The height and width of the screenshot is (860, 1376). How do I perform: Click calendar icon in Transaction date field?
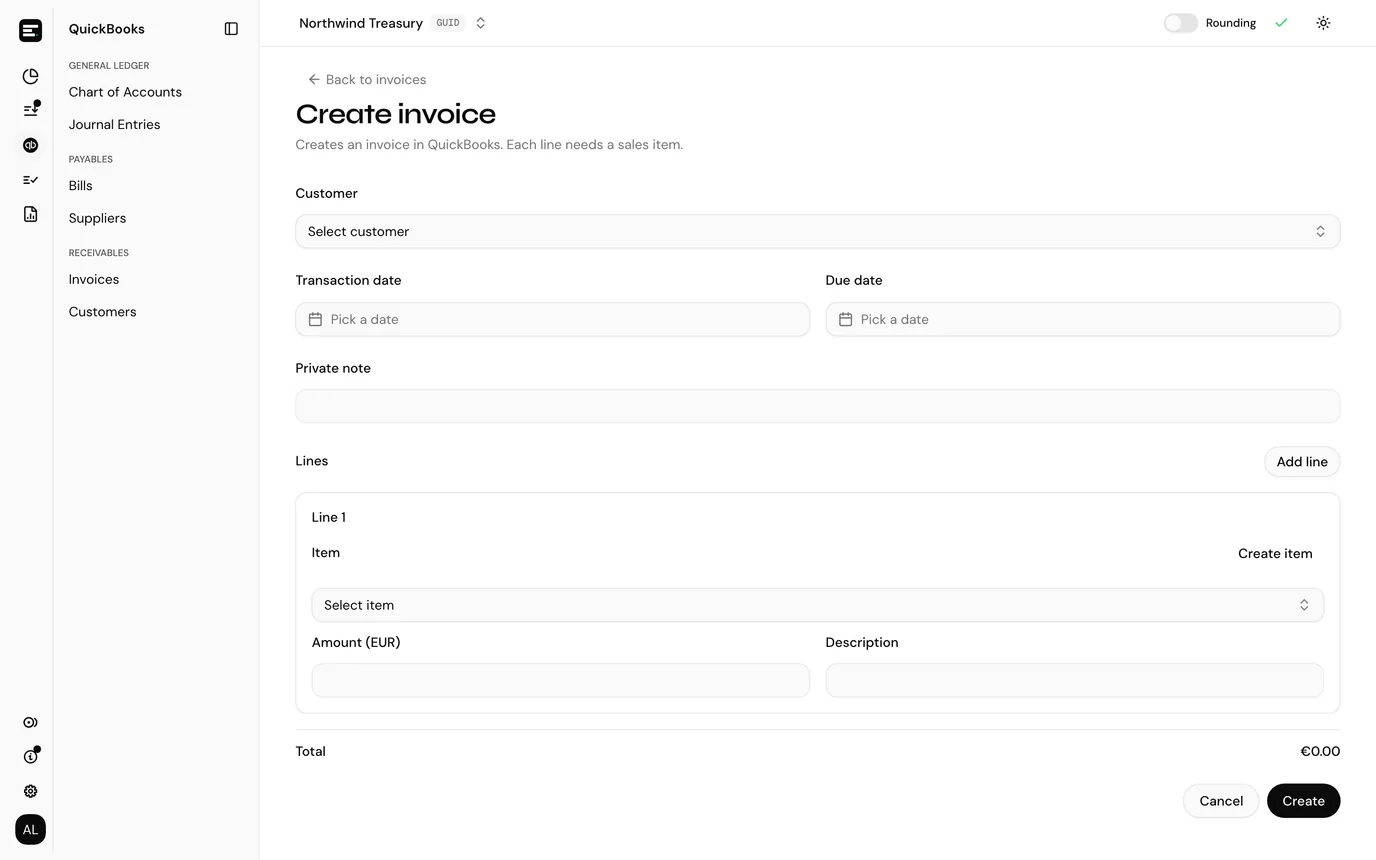[x=315, y=319]
